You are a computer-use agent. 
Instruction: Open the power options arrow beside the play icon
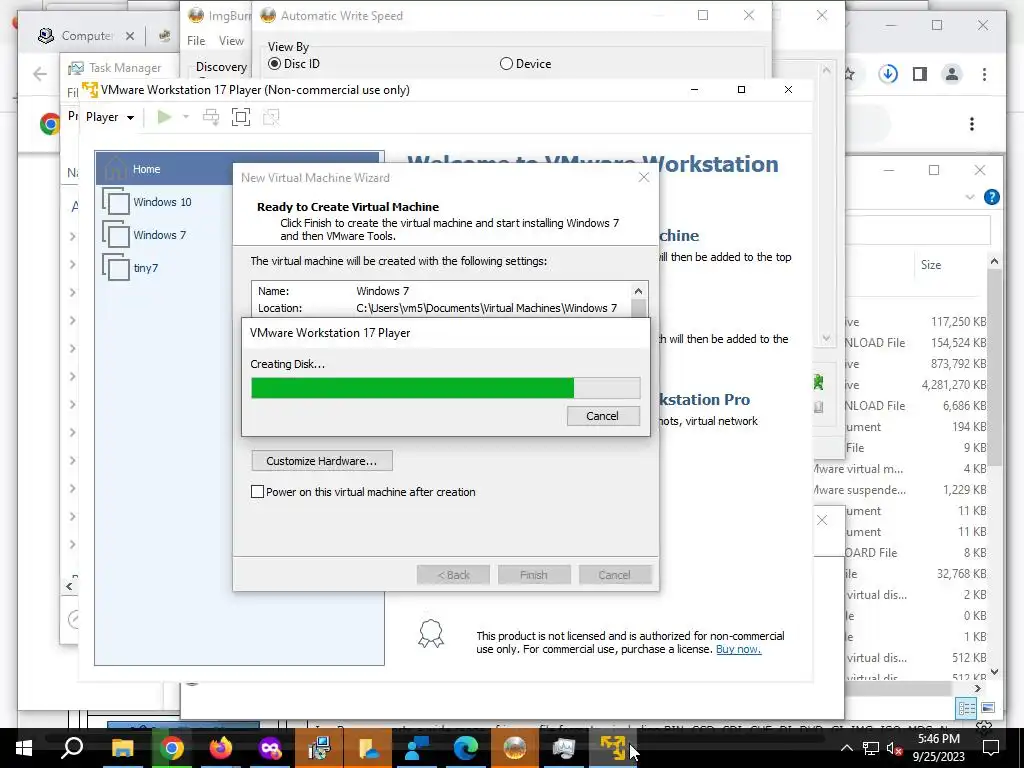click(x=186, y=117)
